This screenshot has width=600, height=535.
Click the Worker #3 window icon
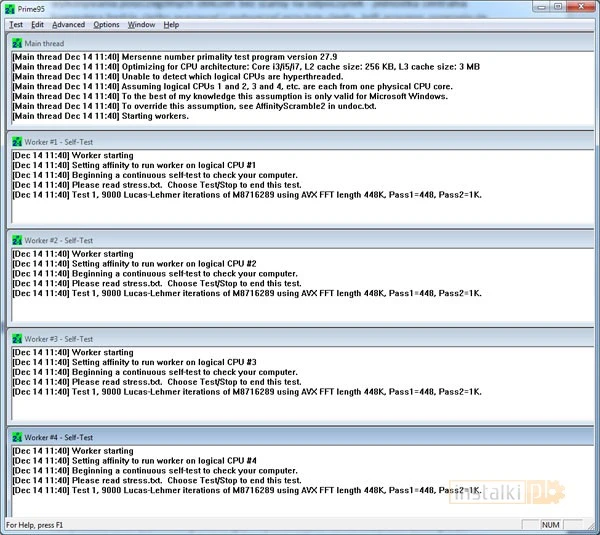[16, 339]
